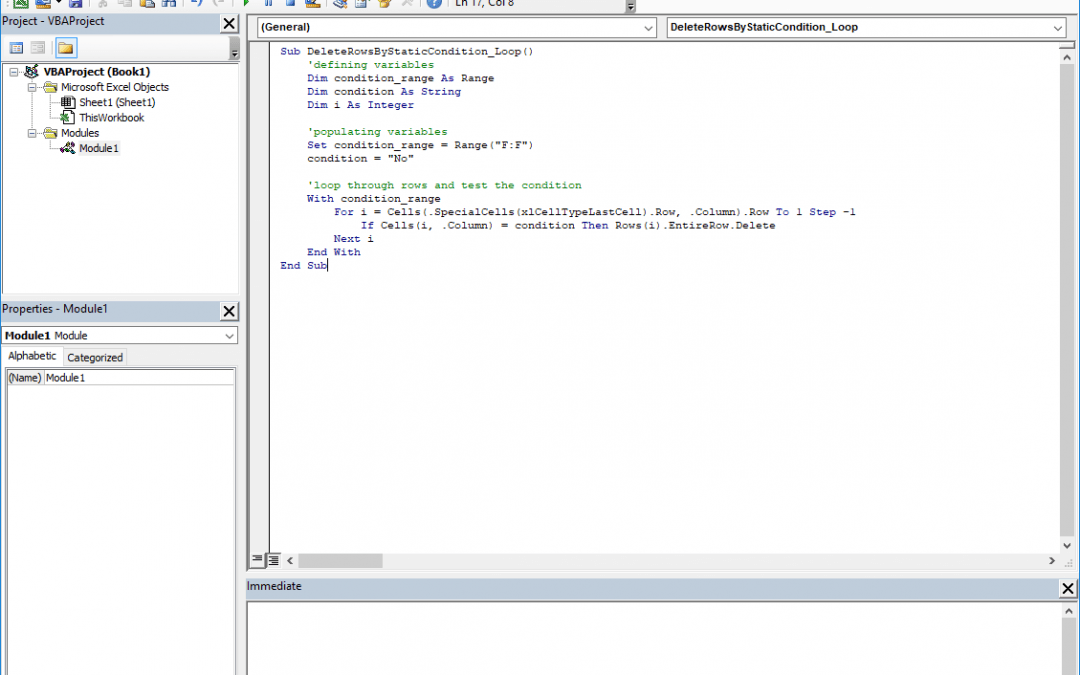Click the View Object icon in Project panel

(x=38, y=48)
